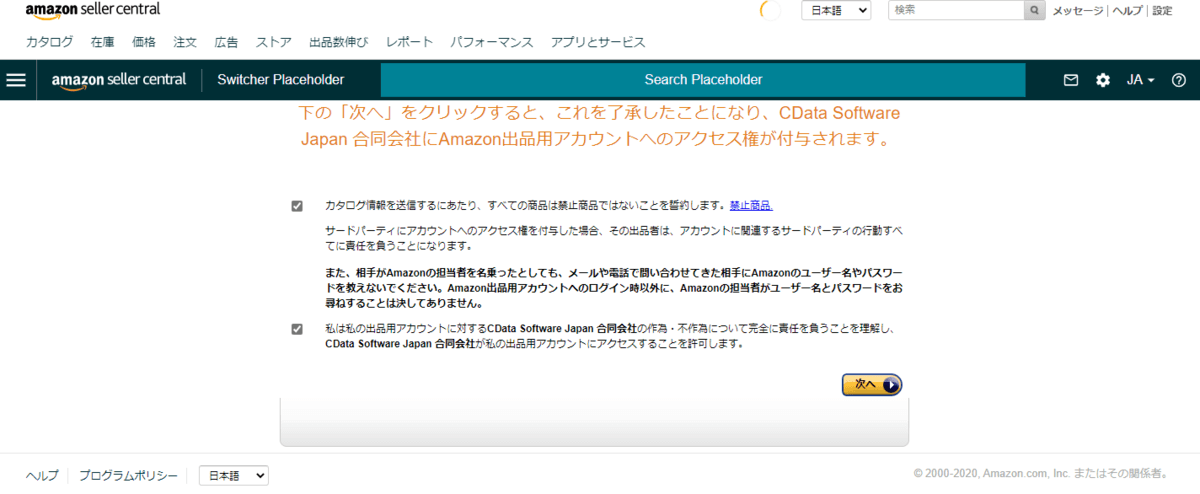The image size is (1200, 494).
Task: Open the 広告 menu
Action: coord(226,42)
